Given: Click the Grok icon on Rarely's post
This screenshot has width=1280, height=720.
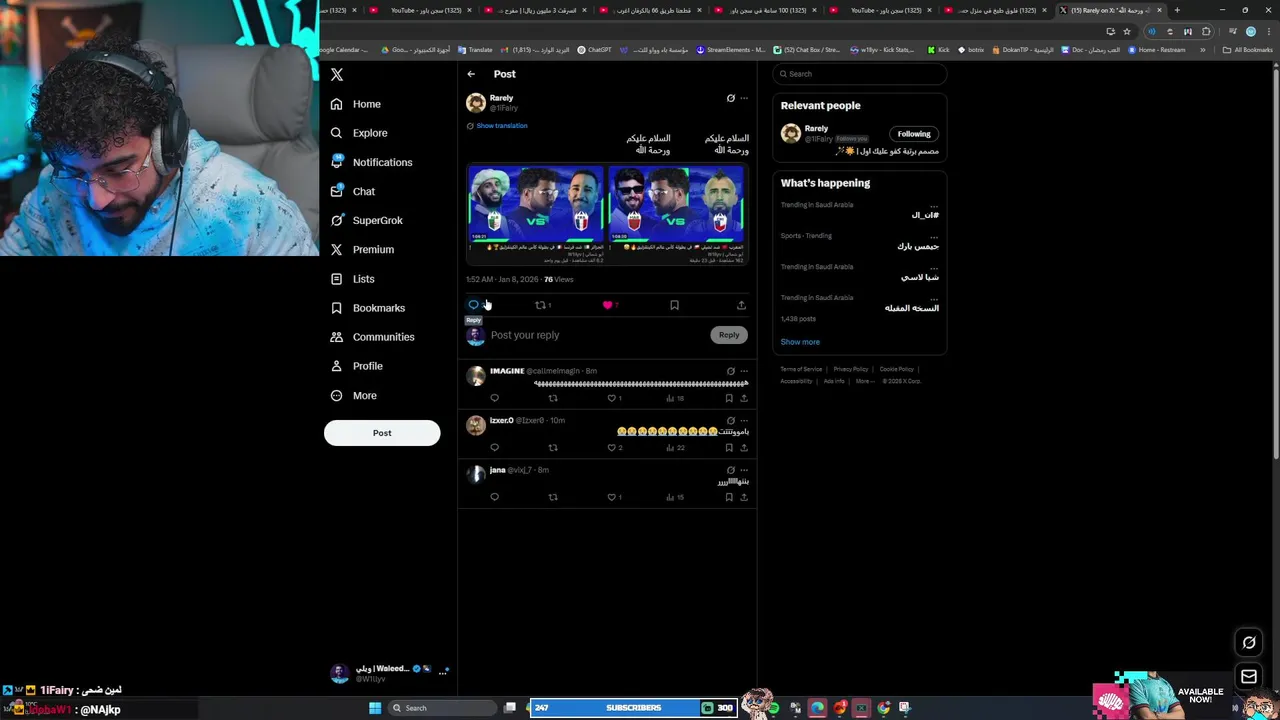Looking at the screenshot, I should click(730, 98).
